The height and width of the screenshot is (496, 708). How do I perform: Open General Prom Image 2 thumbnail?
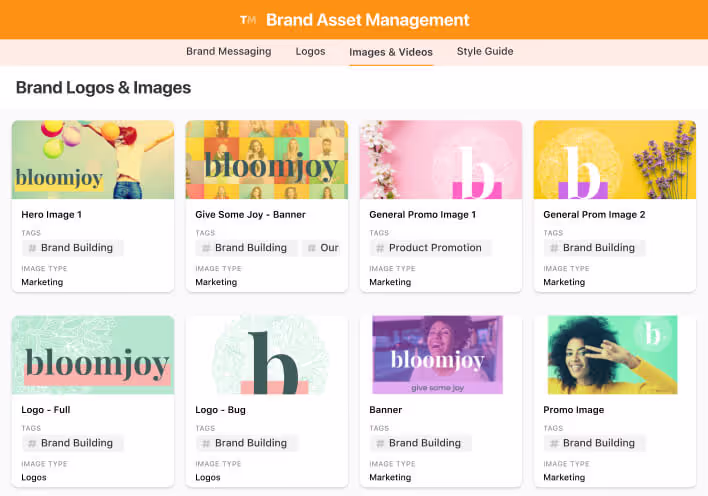(615, 160)
